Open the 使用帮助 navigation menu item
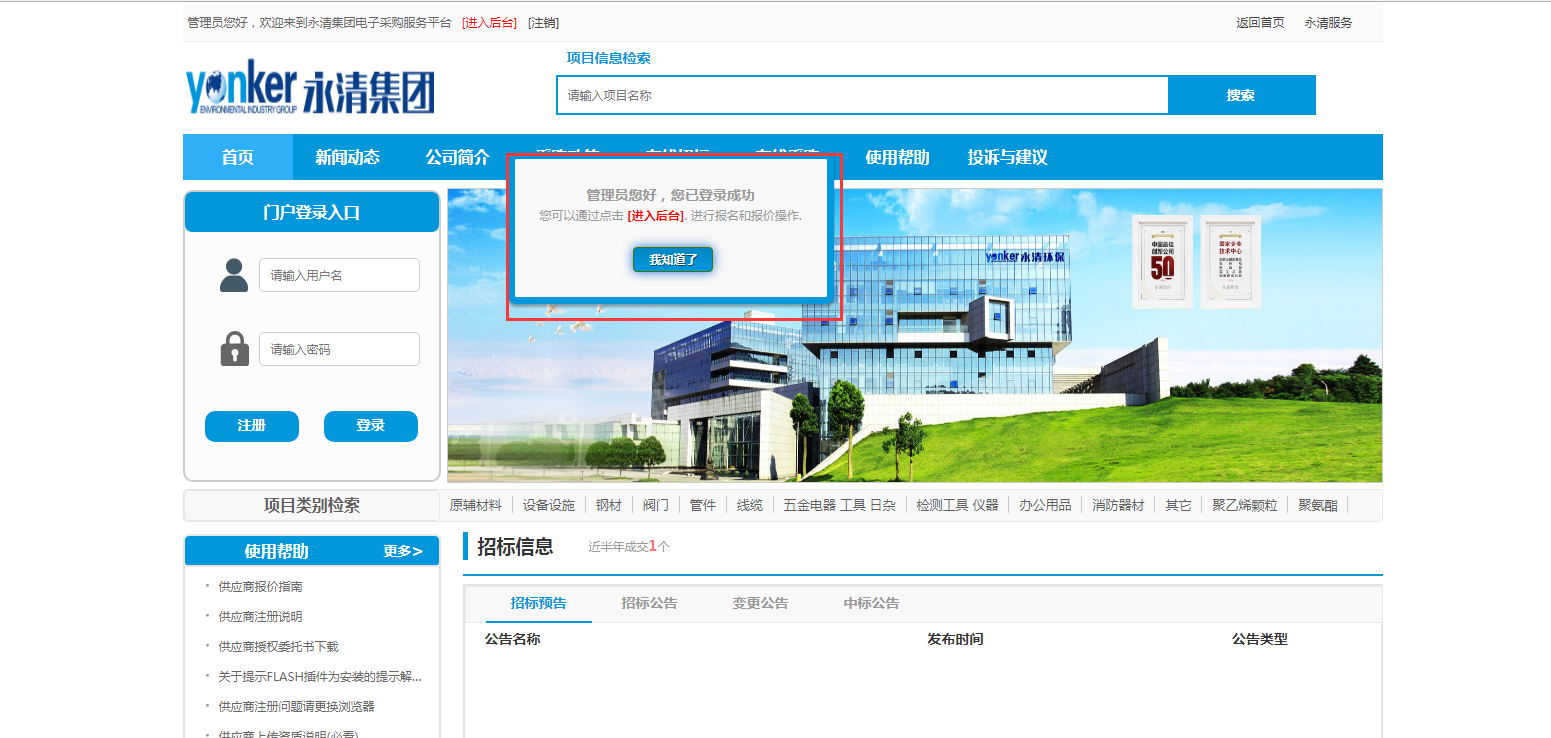 coord(897,158)
